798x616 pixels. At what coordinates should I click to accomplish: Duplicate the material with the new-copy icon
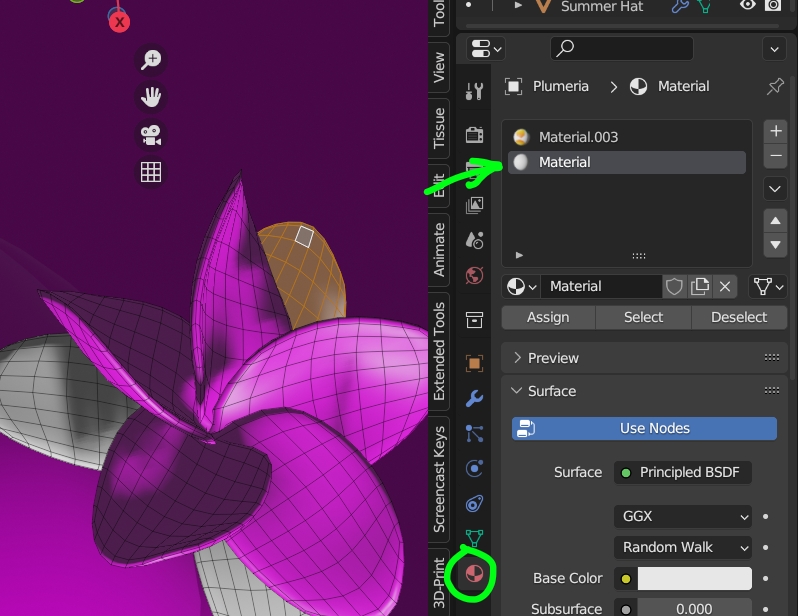(x=700, y=287)
